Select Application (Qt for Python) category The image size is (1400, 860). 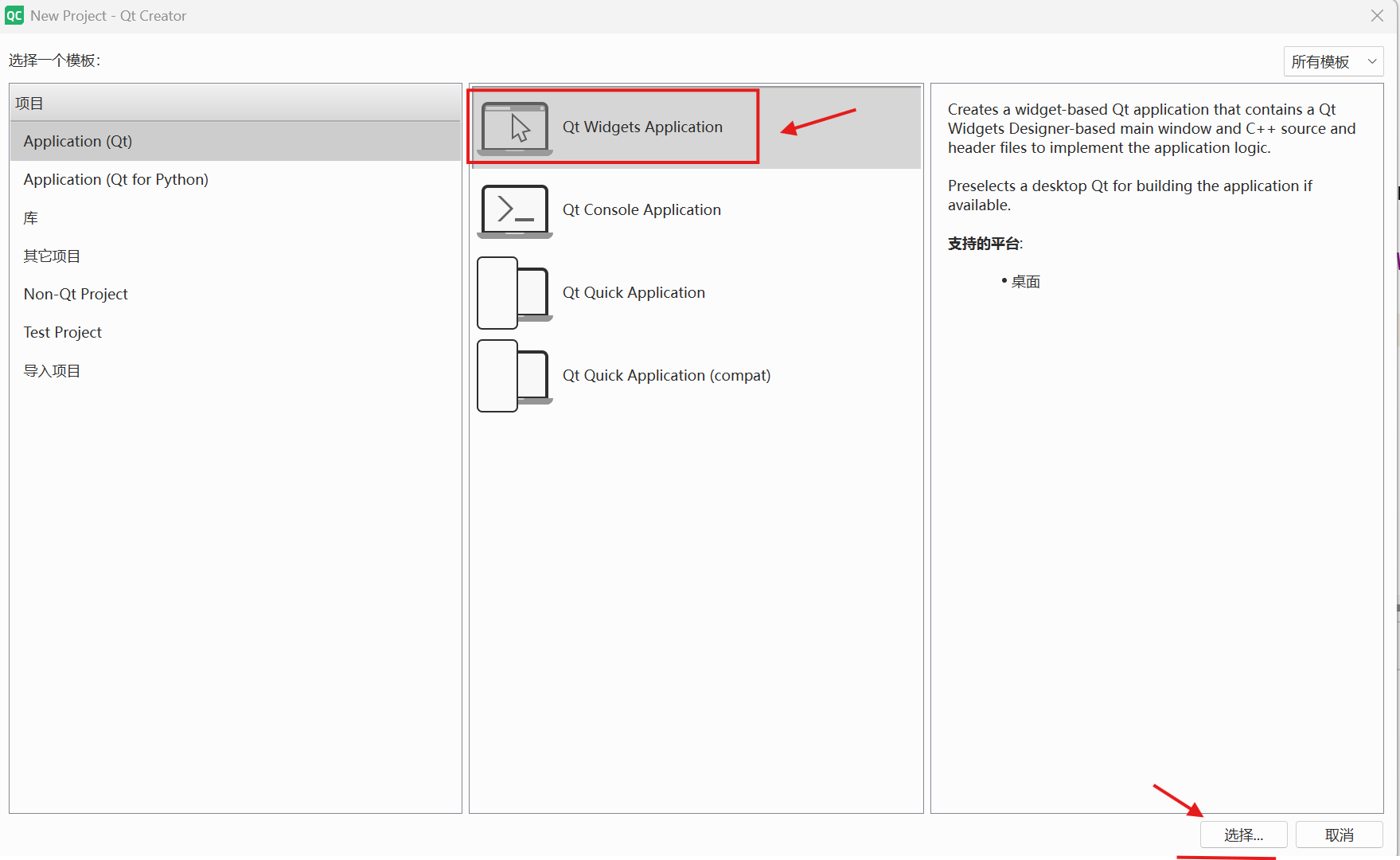click(236, 179)
